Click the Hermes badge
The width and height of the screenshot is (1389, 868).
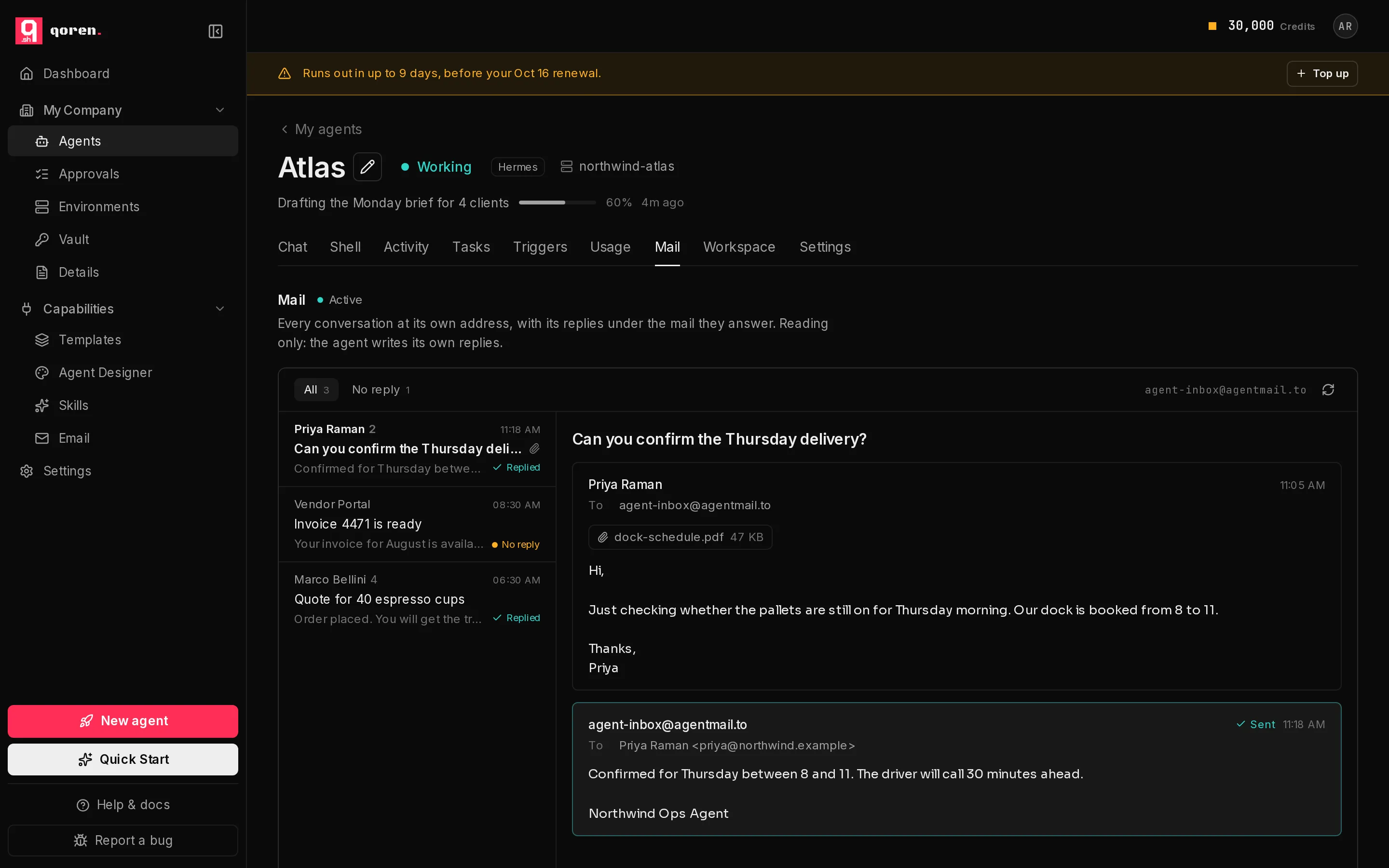pyautogui.click(x=517, y=167)
